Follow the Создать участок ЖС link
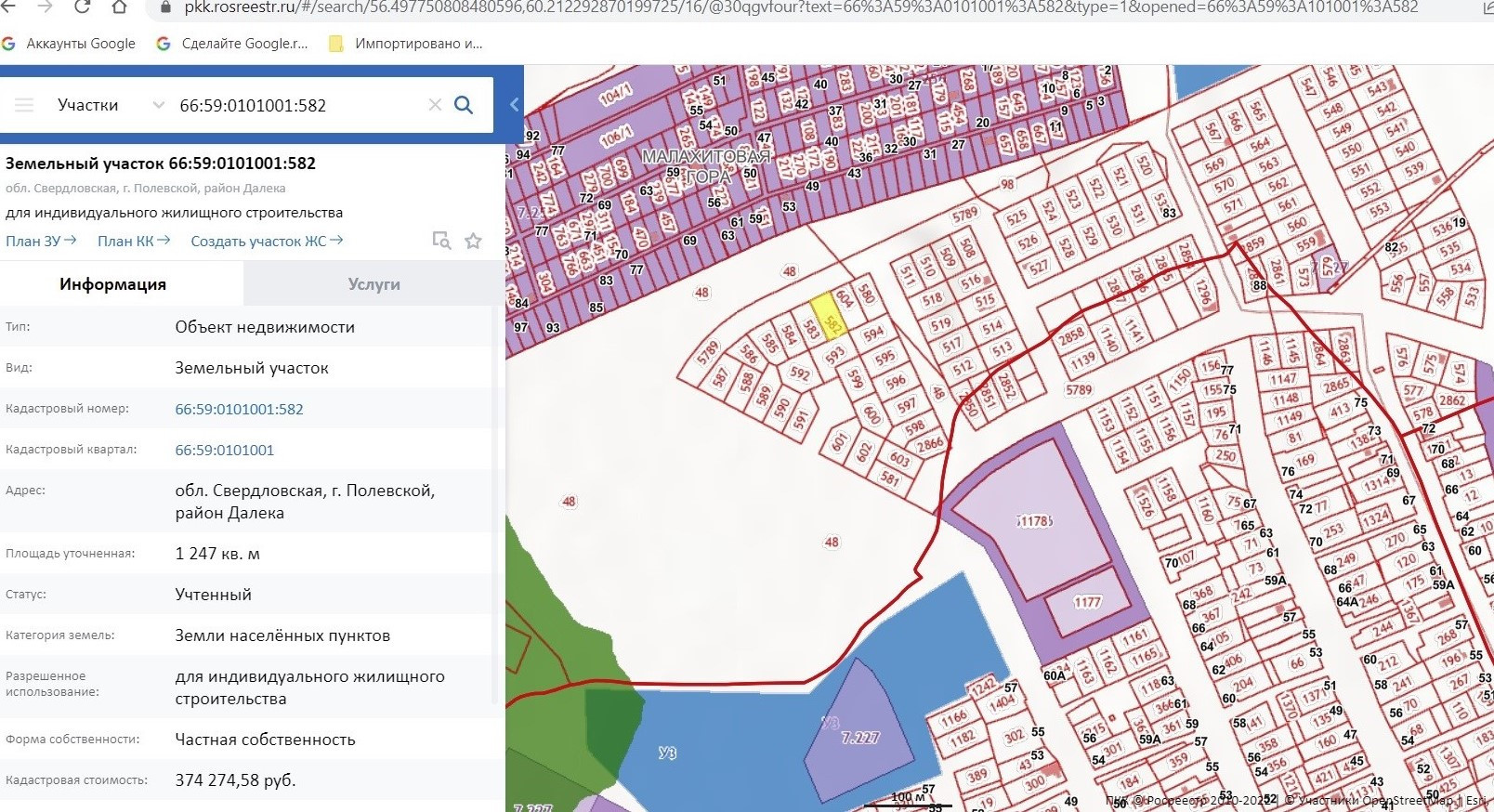The height and width of the screenshot is (812, 1494). (267, 241)
